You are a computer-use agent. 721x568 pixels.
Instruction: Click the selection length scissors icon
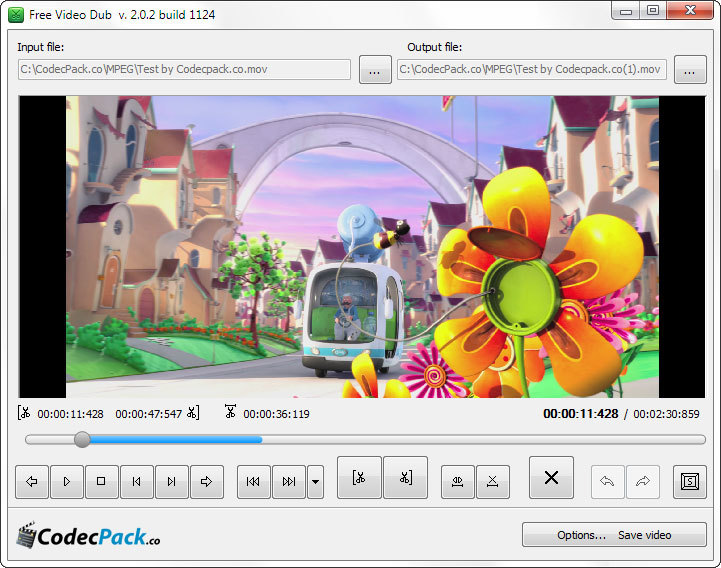(230, 411)
